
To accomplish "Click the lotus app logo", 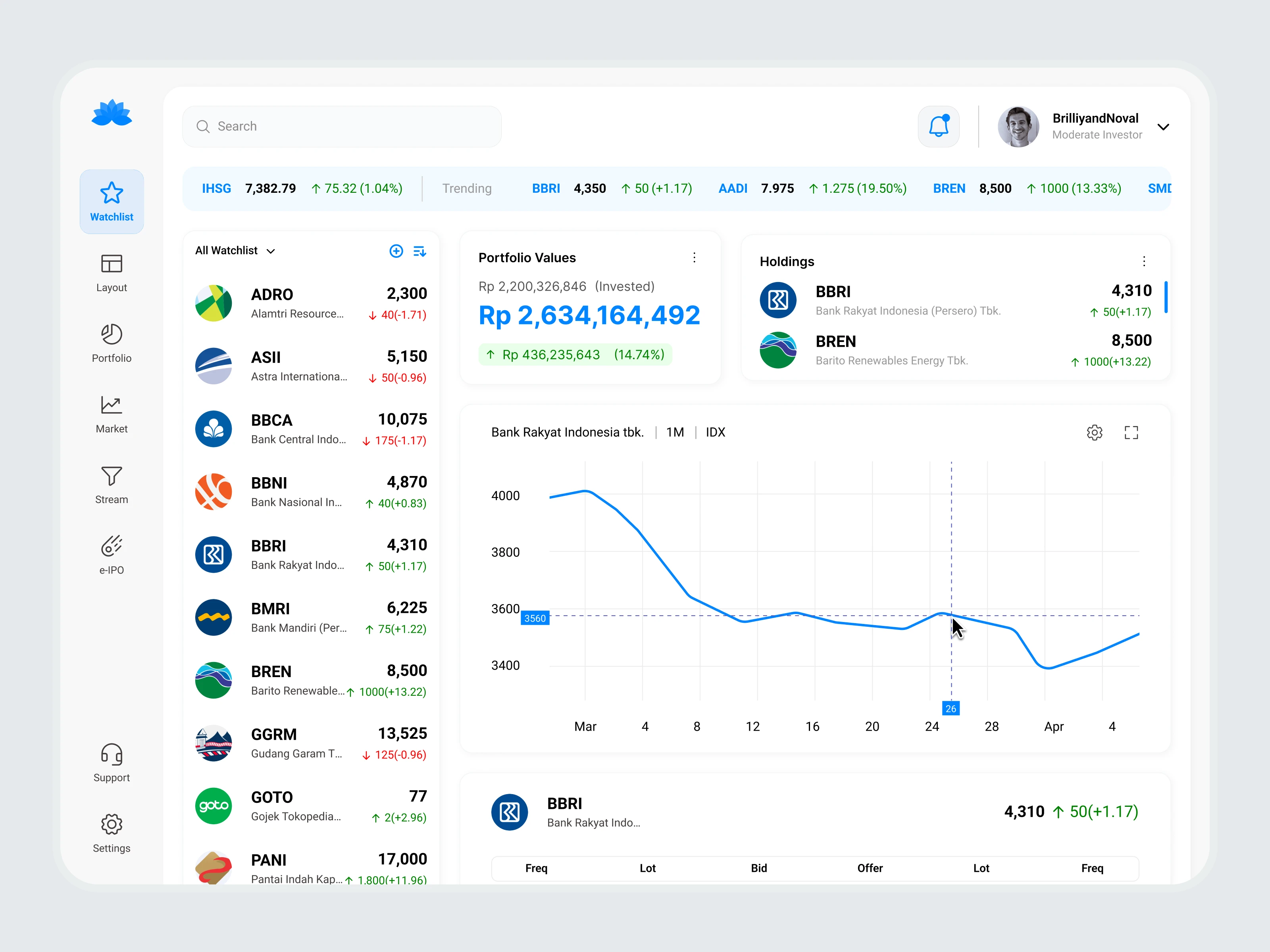I will pos(112,113).
